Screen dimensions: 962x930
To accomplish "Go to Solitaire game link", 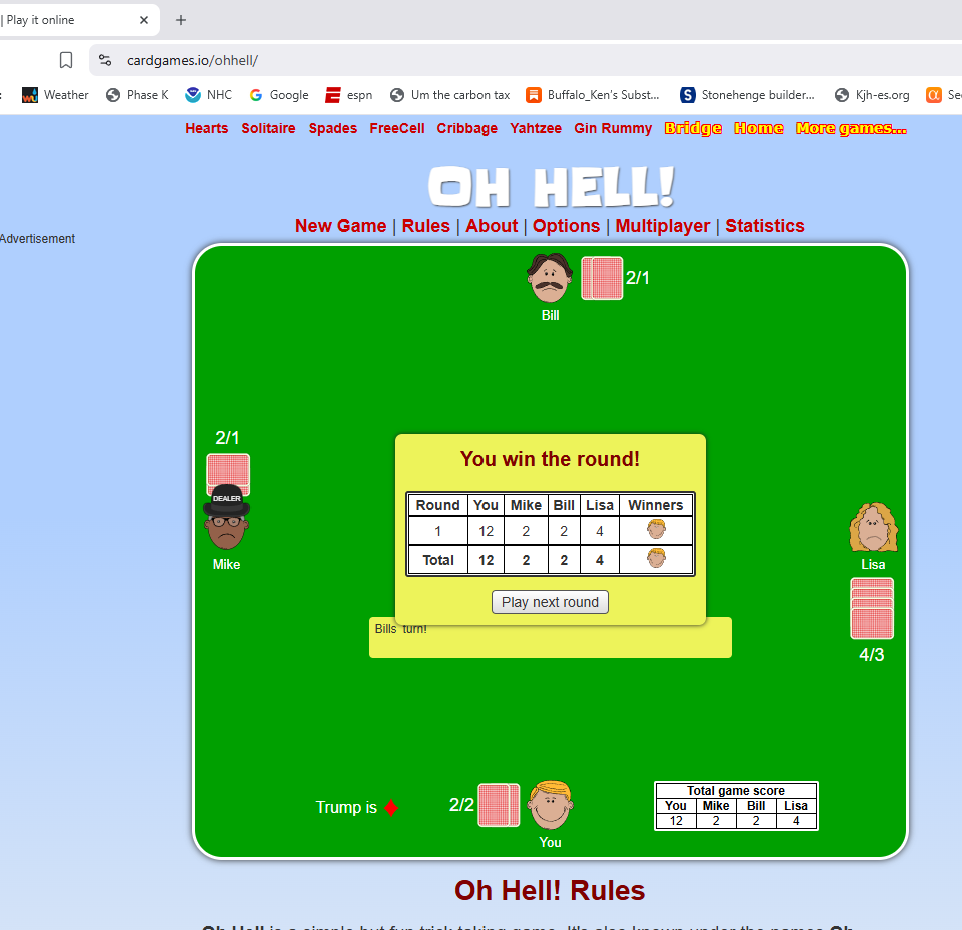I will click(268, 128).
